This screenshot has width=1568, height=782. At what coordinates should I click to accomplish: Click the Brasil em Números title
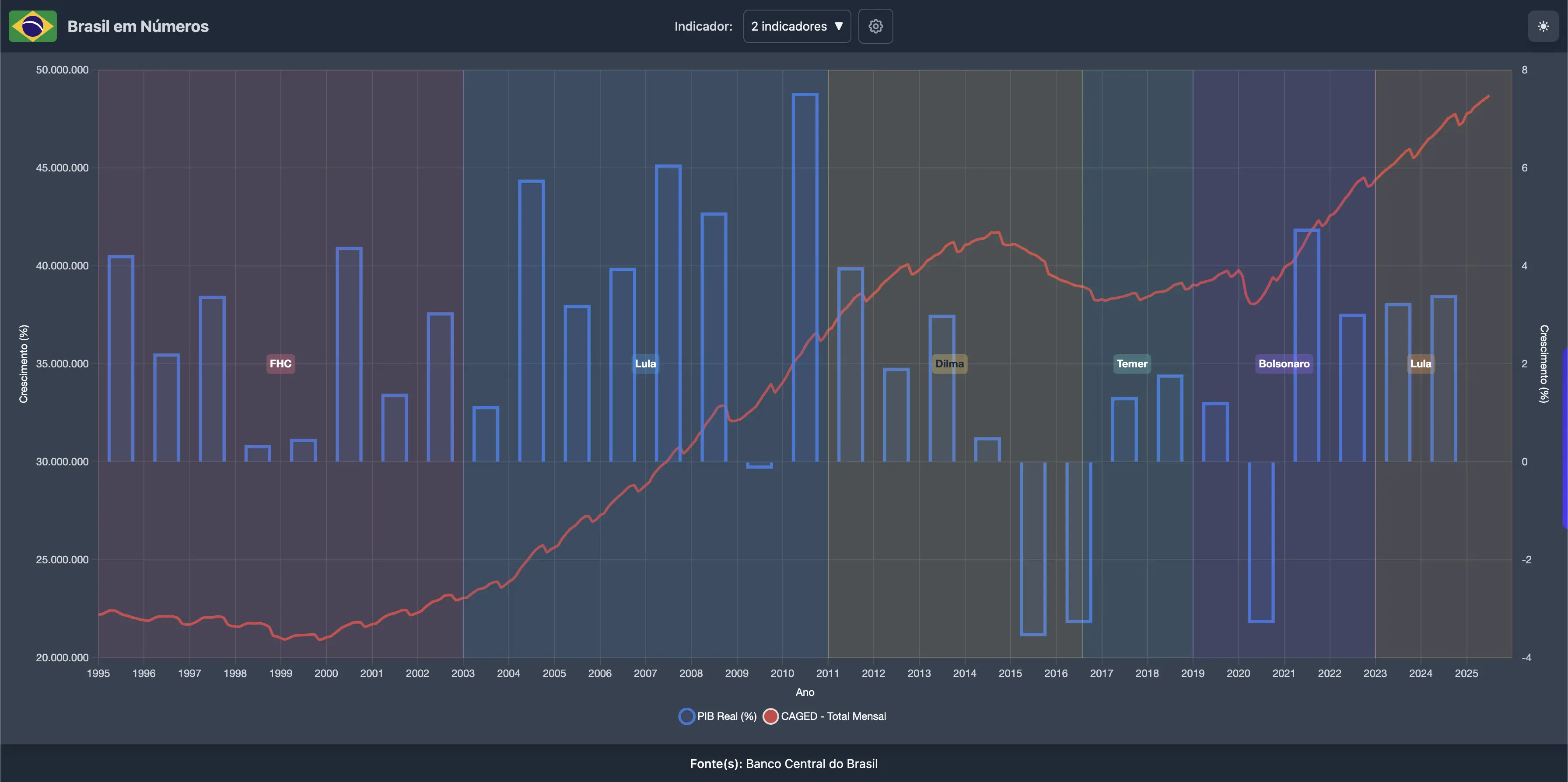tap(138, 26)
